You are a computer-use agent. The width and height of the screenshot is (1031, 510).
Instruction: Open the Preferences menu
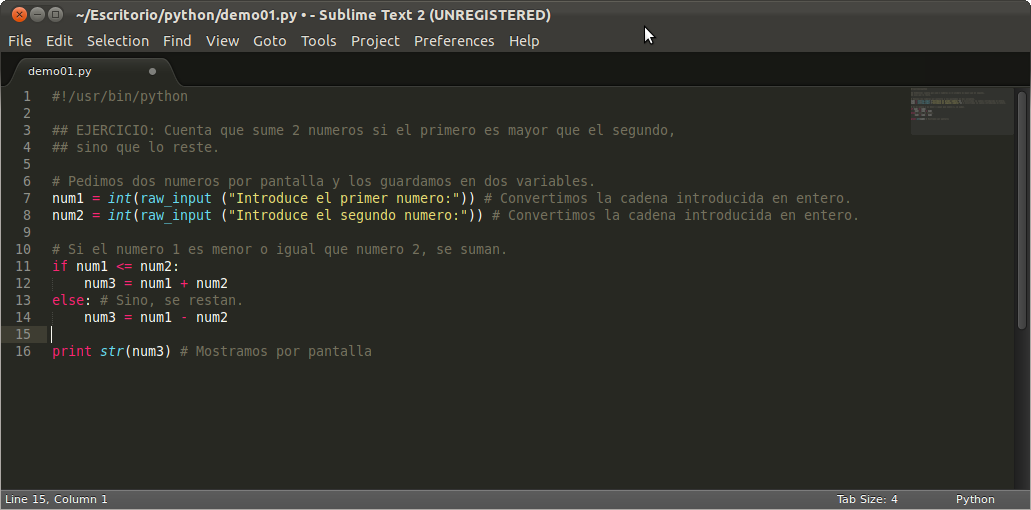(454, 41)
